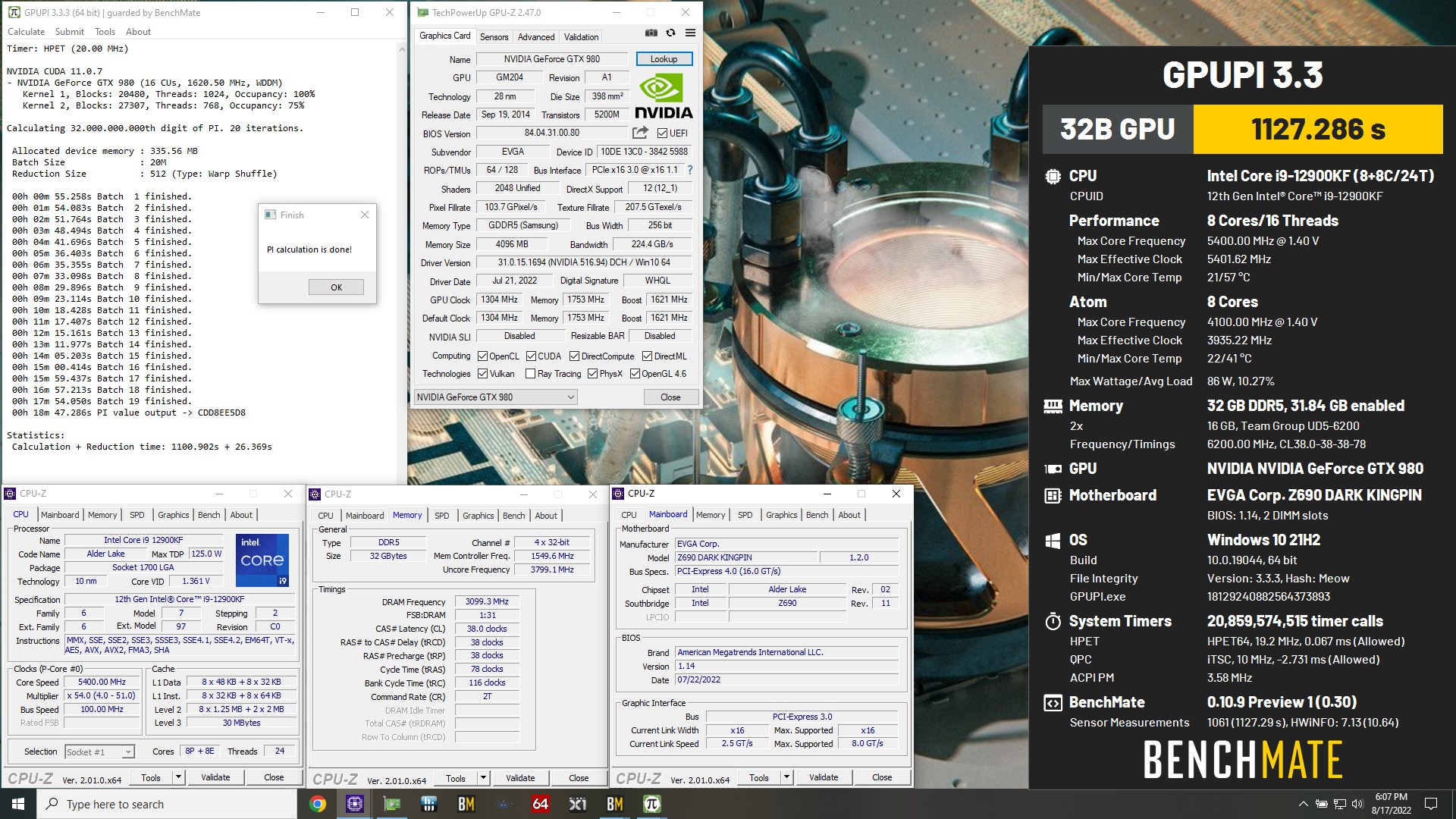Enable the Ray Tracing checkbox
Viewport: 1456px width, 819px height.
tap(530, 374)
